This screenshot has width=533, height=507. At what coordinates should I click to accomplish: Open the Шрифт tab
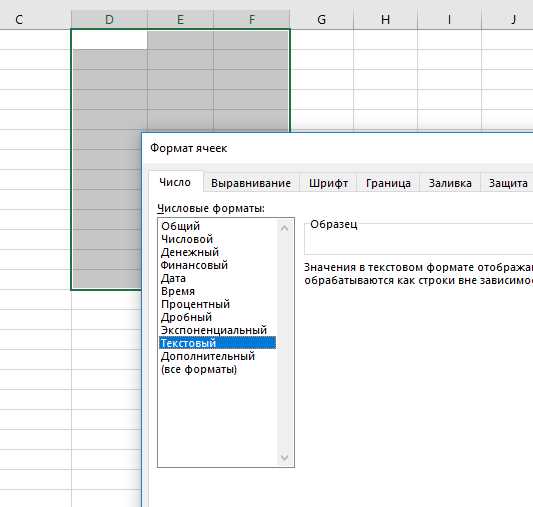pyautogui.click(x=328, y=183)
